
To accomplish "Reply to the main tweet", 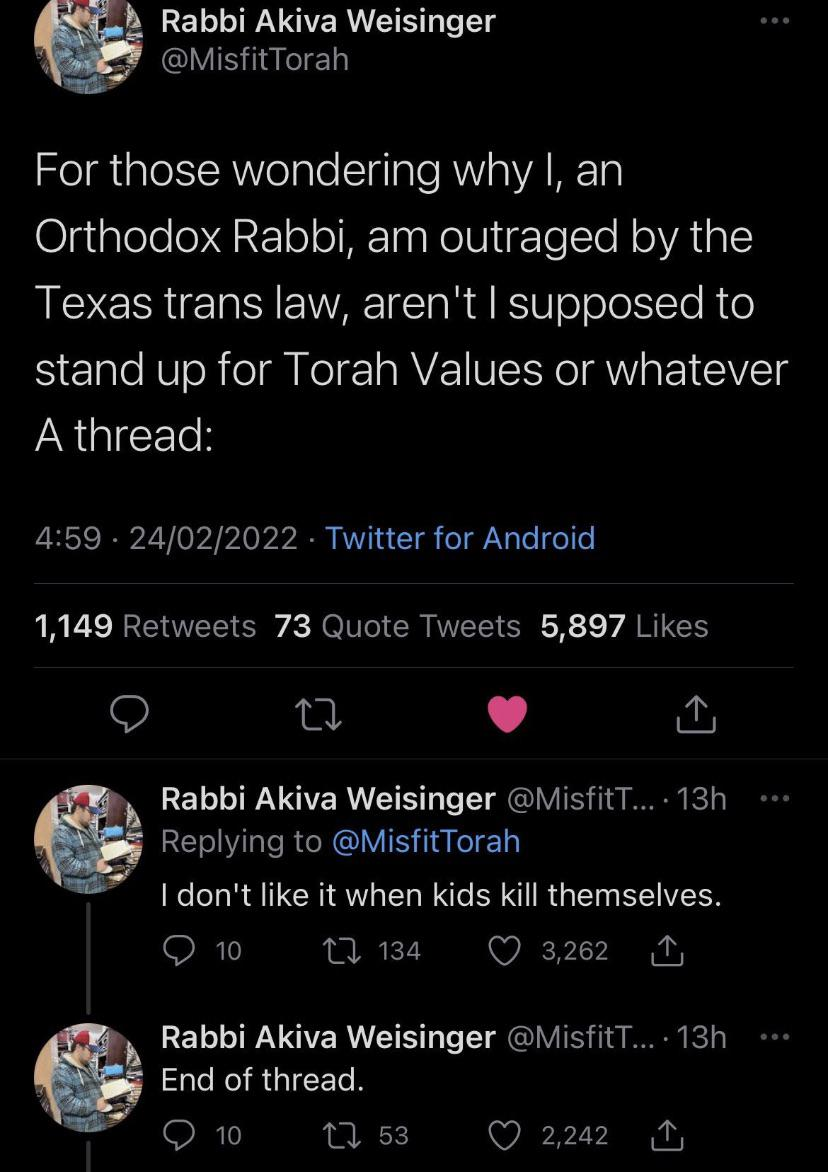I will click(x=129, y=713).
